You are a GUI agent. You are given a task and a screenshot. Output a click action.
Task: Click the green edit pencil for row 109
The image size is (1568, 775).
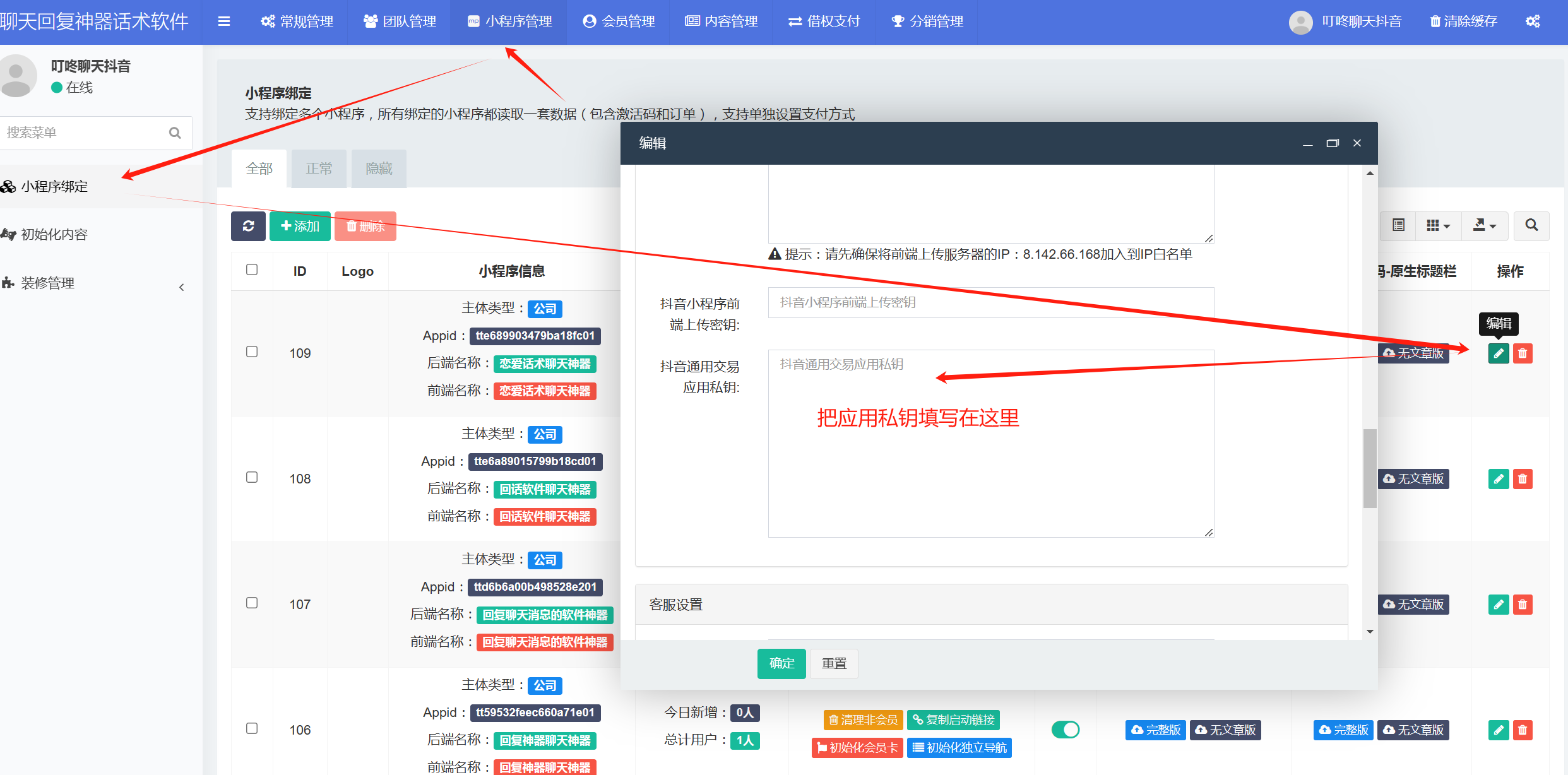(1499, 353)
